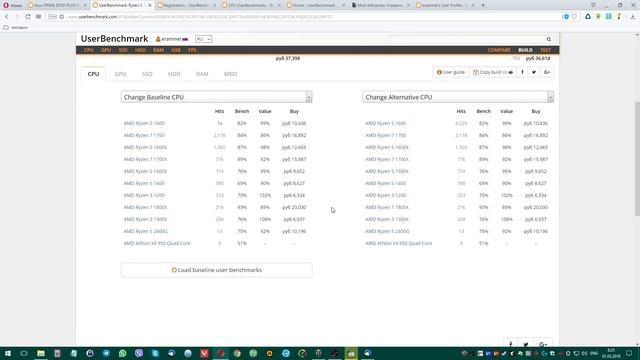Open Task View on the taskbar
Screen dimensions: 640x360
coord(24,353)
